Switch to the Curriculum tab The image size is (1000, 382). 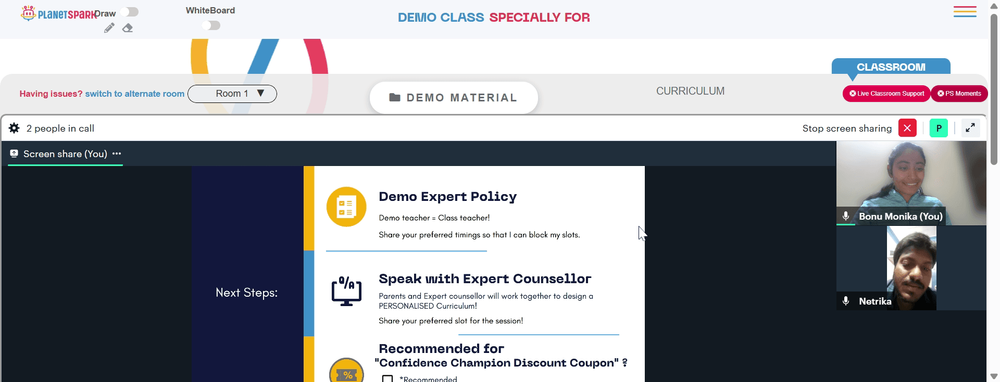point(690,91)
